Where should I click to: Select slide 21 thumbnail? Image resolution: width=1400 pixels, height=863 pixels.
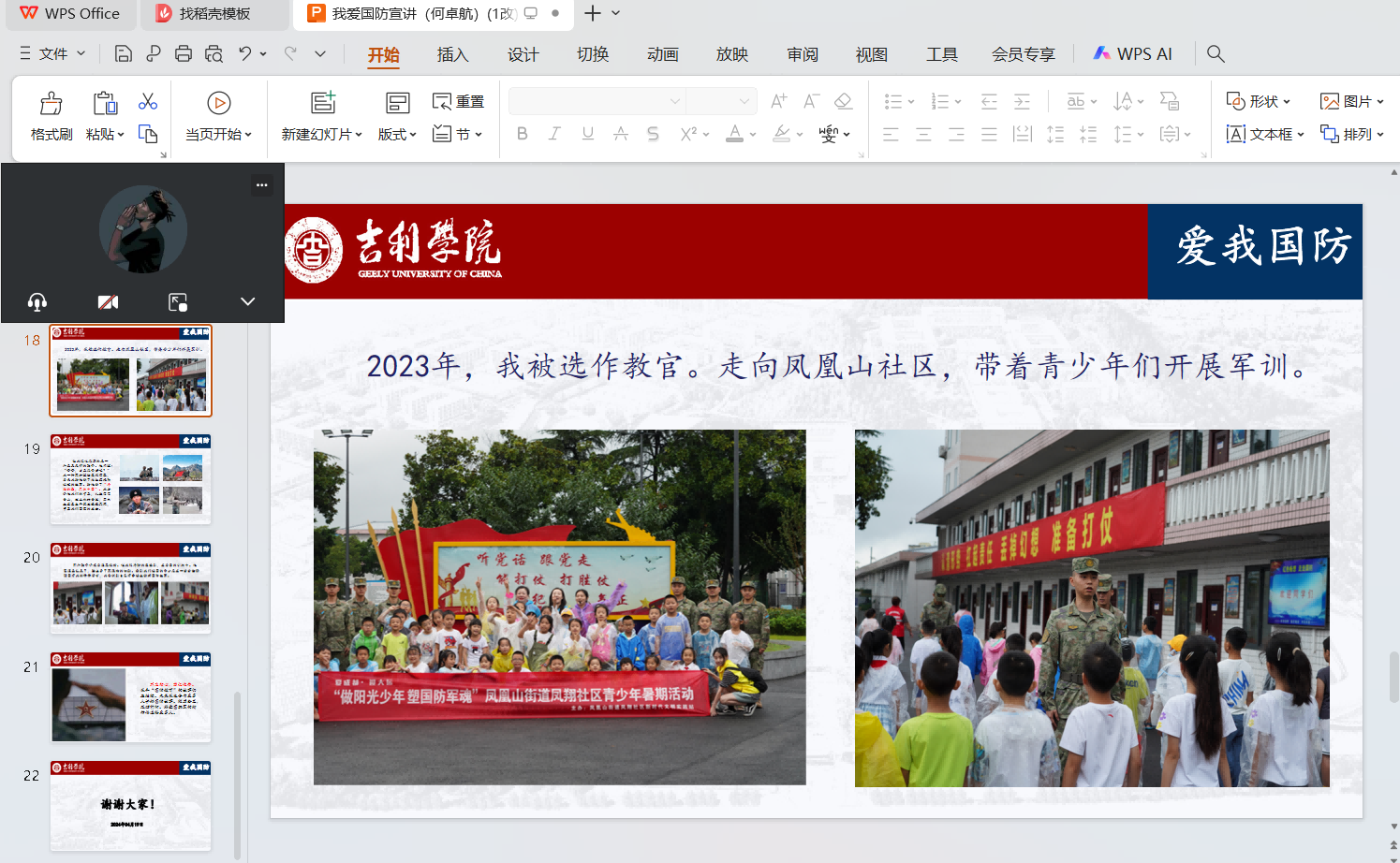click(x=130, y=696)
